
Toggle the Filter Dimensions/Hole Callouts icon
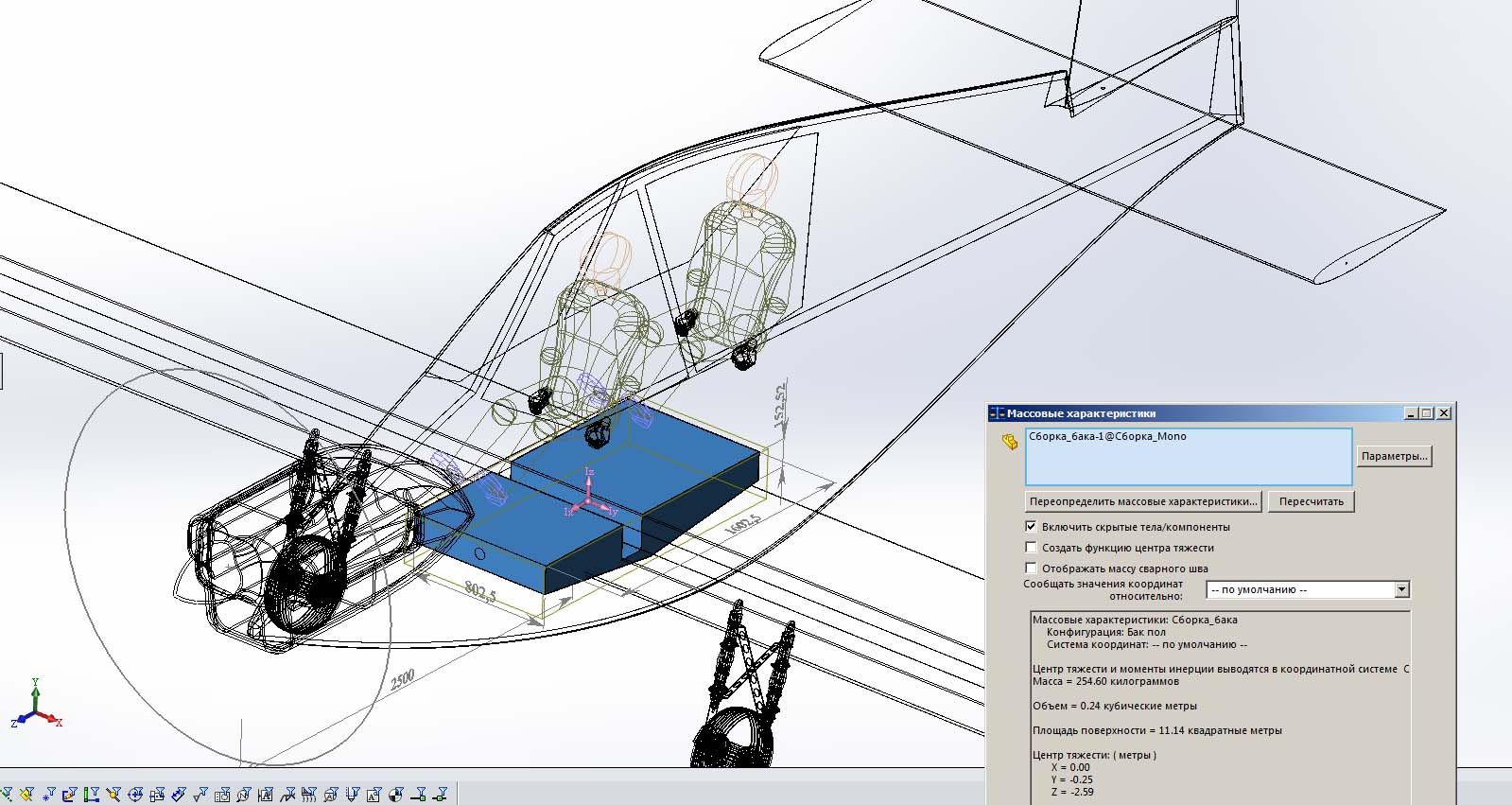tap(179, 794)
